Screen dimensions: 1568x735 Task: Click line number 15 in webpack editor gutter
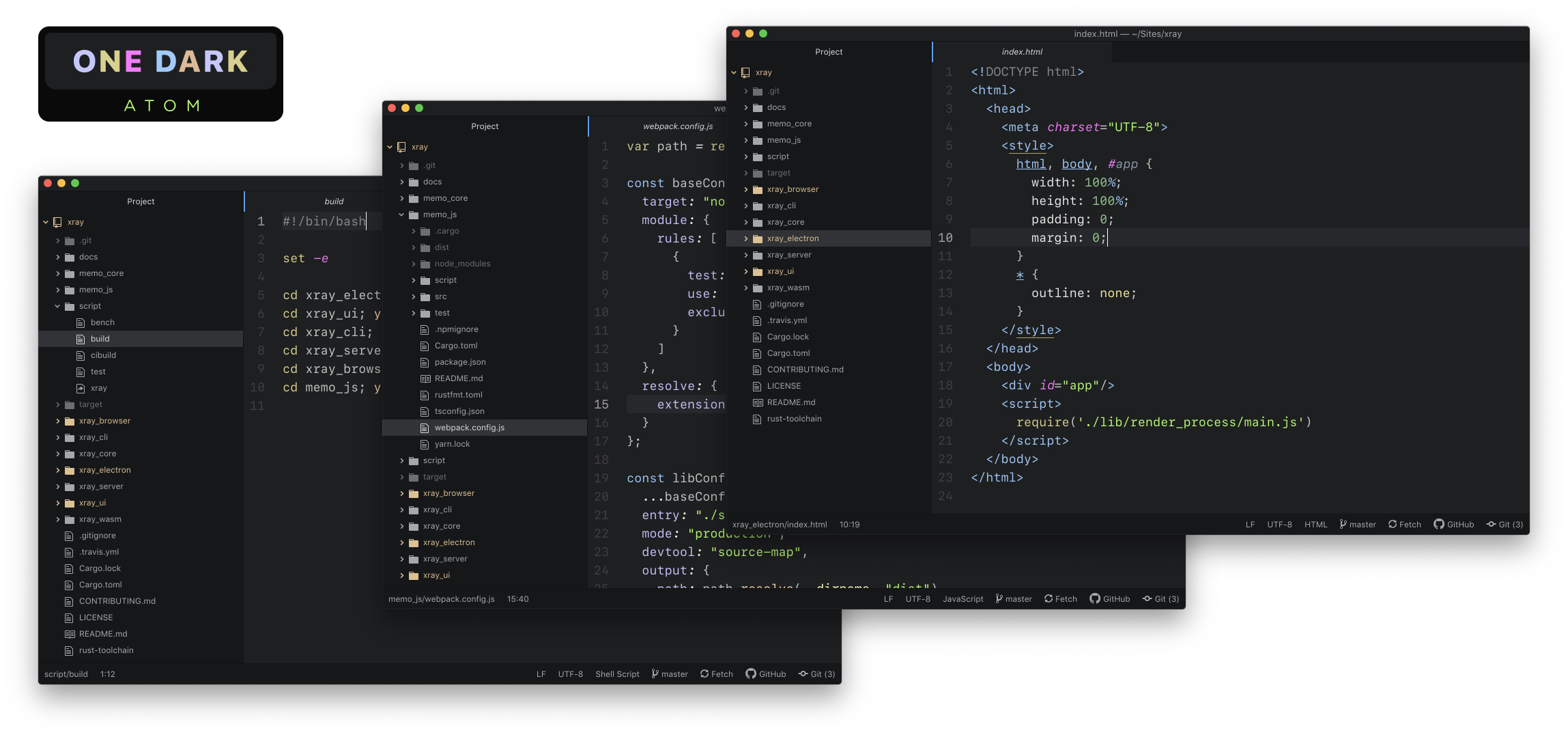pyautogui.click(x=601, y=404)
